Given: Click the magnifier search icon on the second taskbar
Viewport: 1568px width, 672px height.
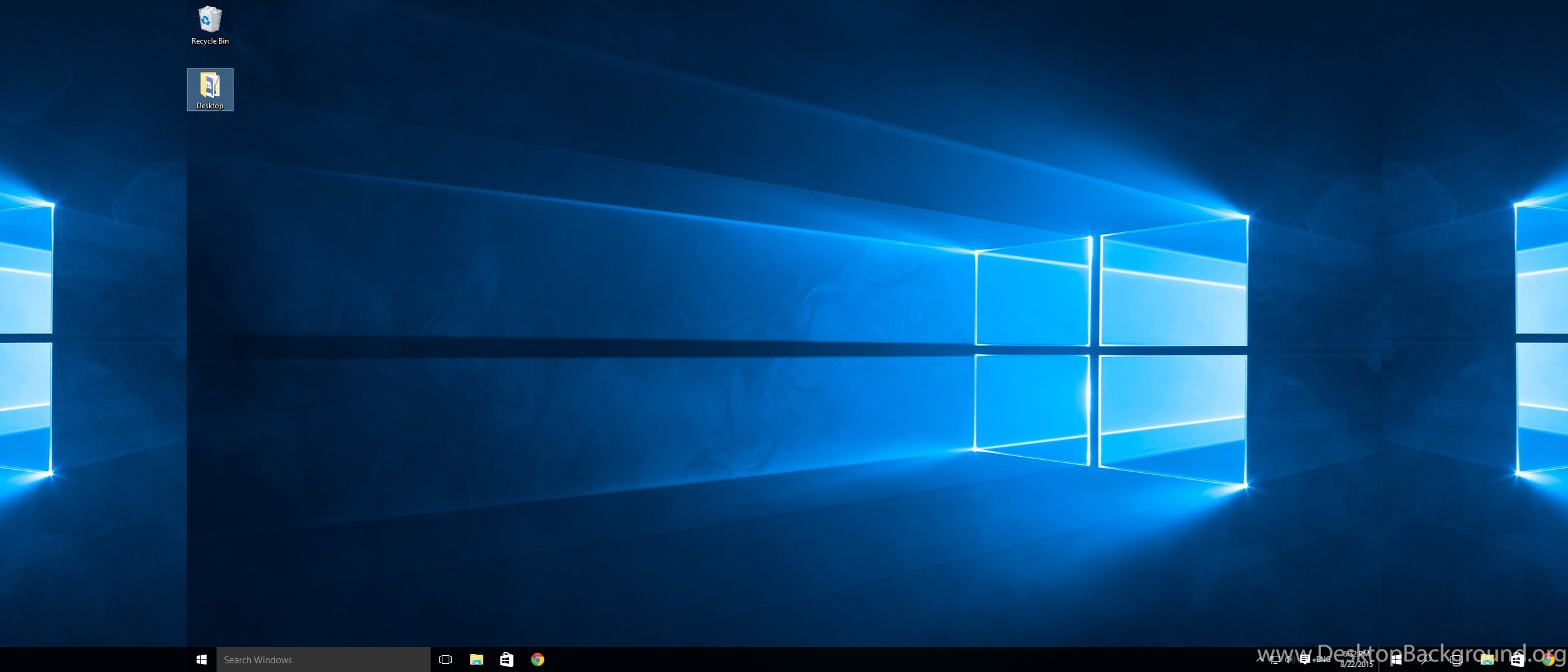Looking at the screenshot, I should pyautogui.click(x=1426, y=660).
